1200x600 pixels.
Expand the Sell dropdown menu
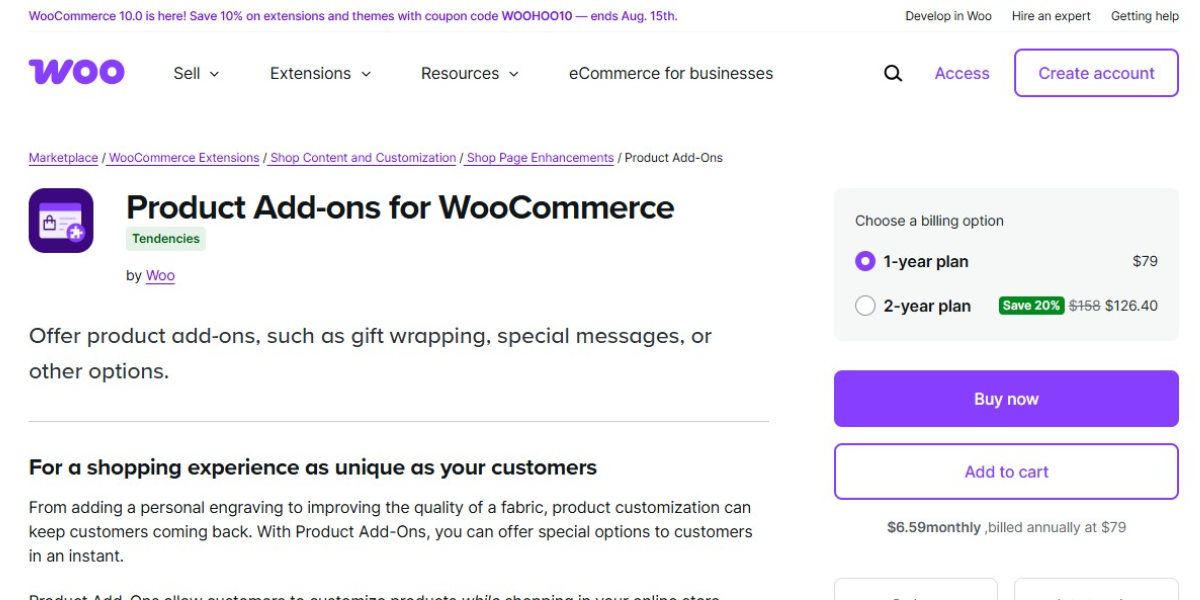(196, 73)
